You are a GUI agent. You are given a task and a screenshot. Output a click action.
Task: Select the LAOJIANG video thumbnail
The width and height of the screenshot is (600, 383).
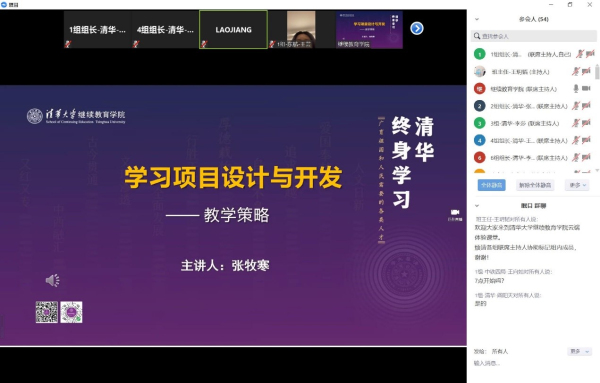[233, 29]
